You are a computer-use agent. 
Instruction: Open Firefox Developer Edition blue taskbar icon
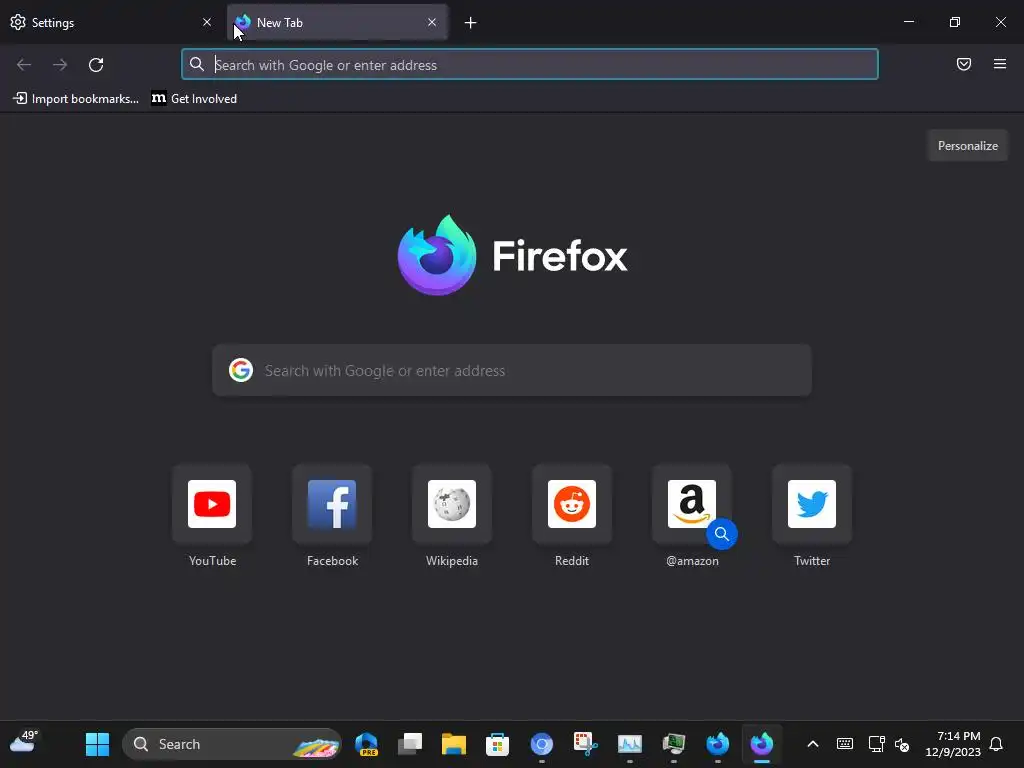pos(717,744)
